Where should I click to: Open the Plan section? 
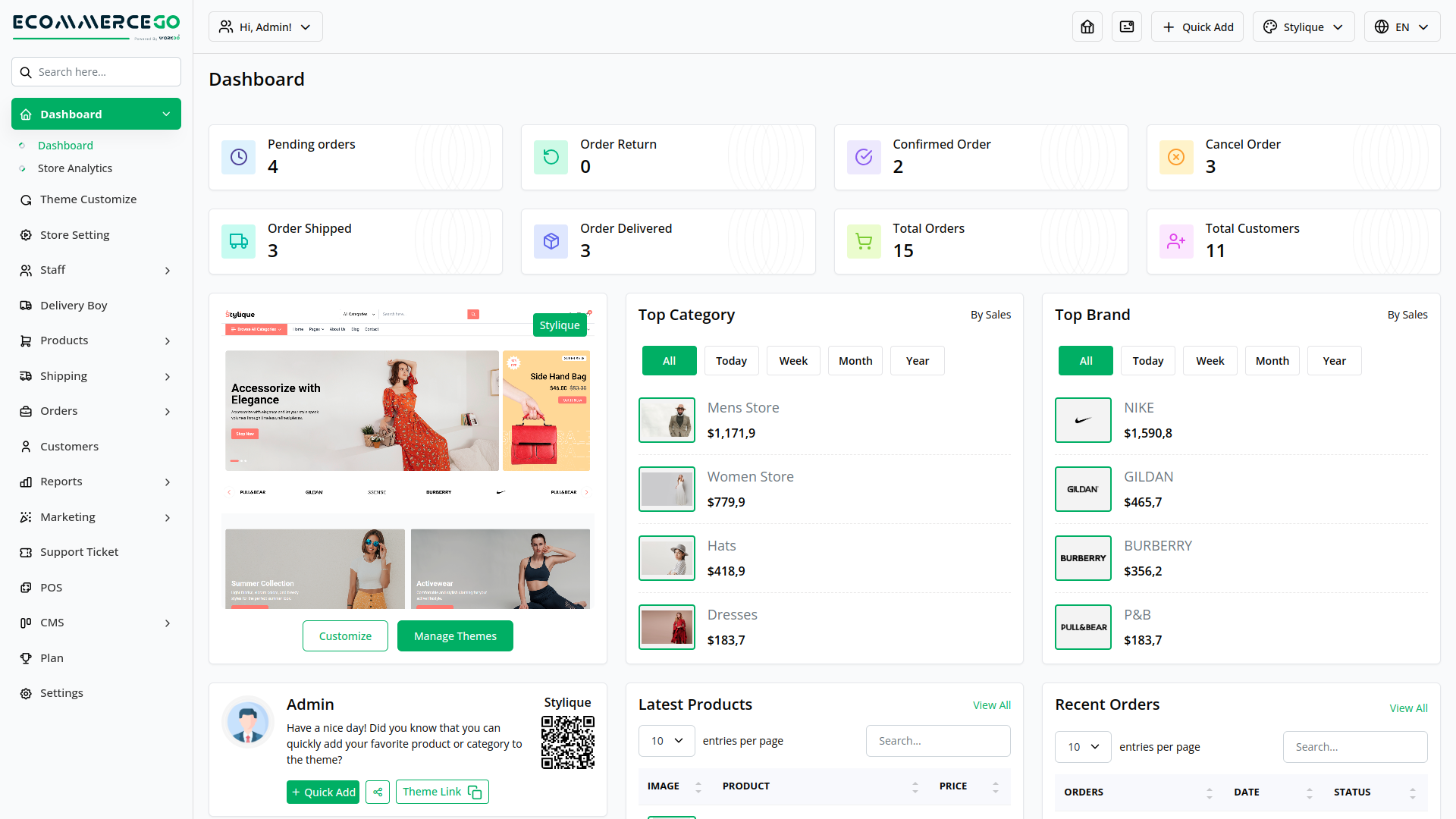tap(52, 657)
